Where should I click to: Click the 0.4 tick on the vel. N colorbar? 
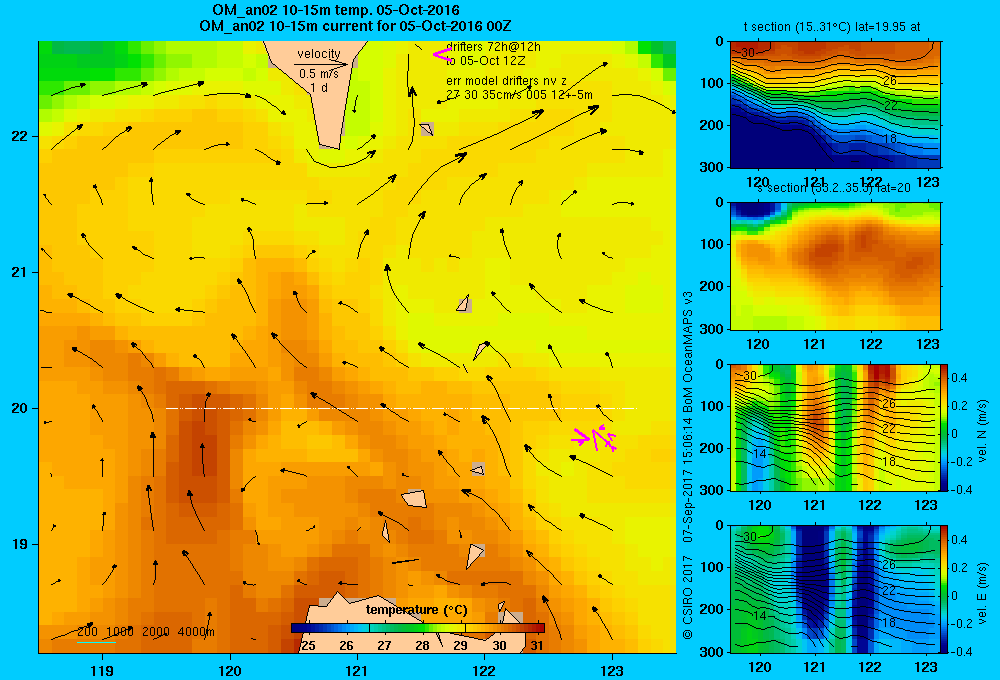click(x=959, y=378)
